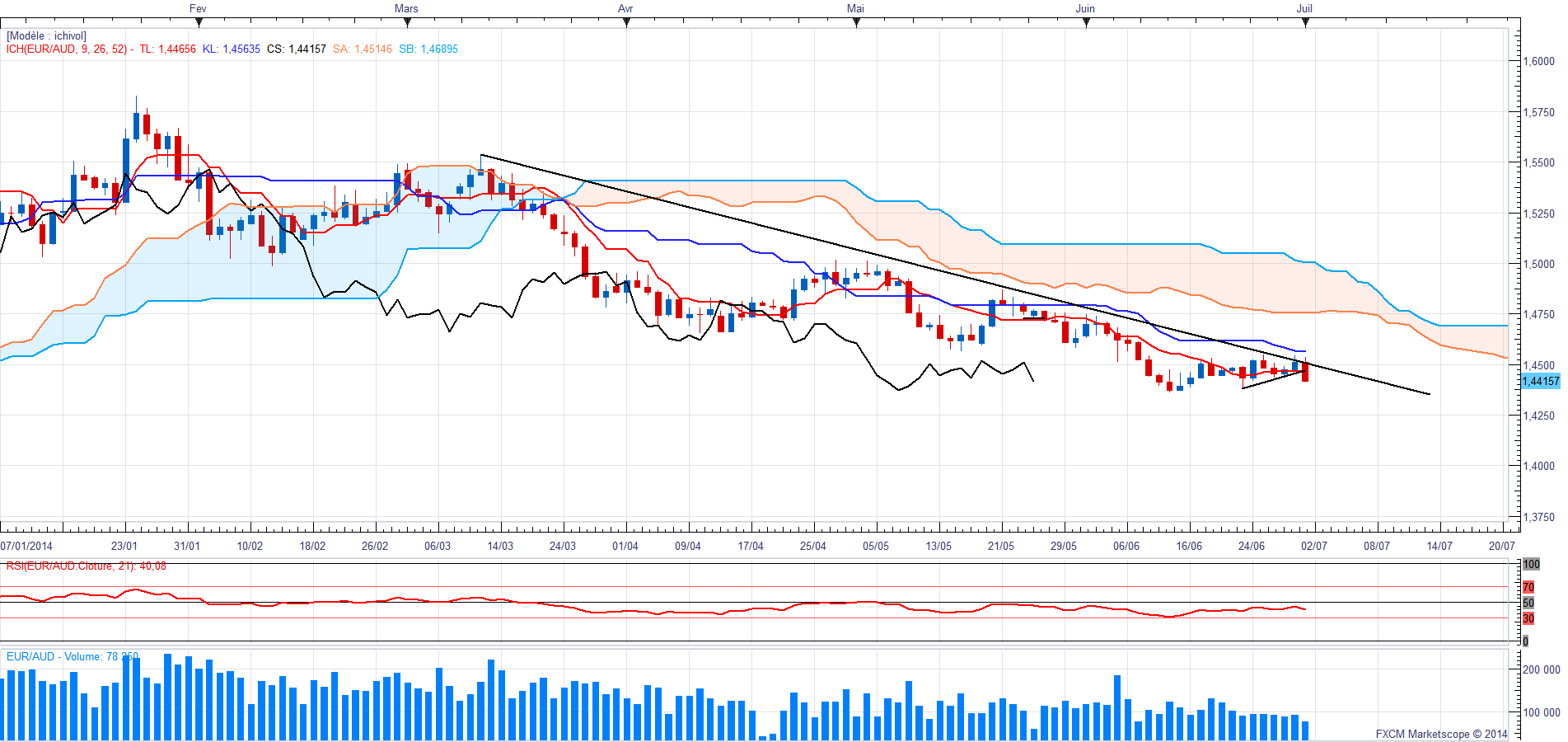Click the Avr month marker triangle
This screenshot has height=742, width=1568.
[627, 23]
